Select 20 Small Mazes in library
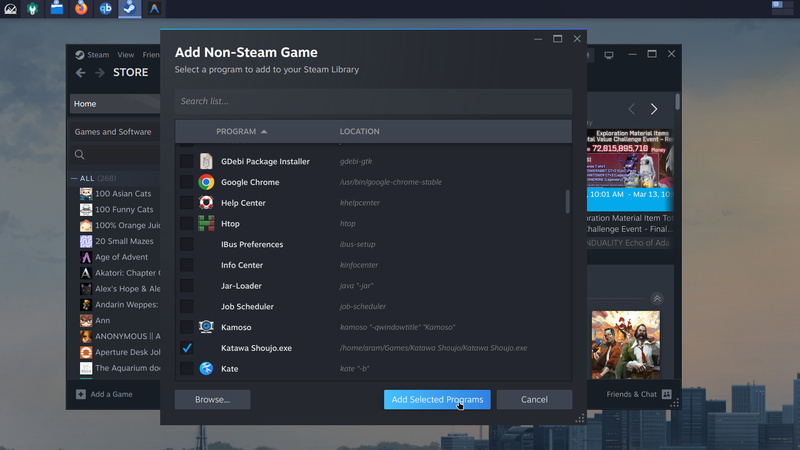 pyautogui.click(x=124, y=241)
